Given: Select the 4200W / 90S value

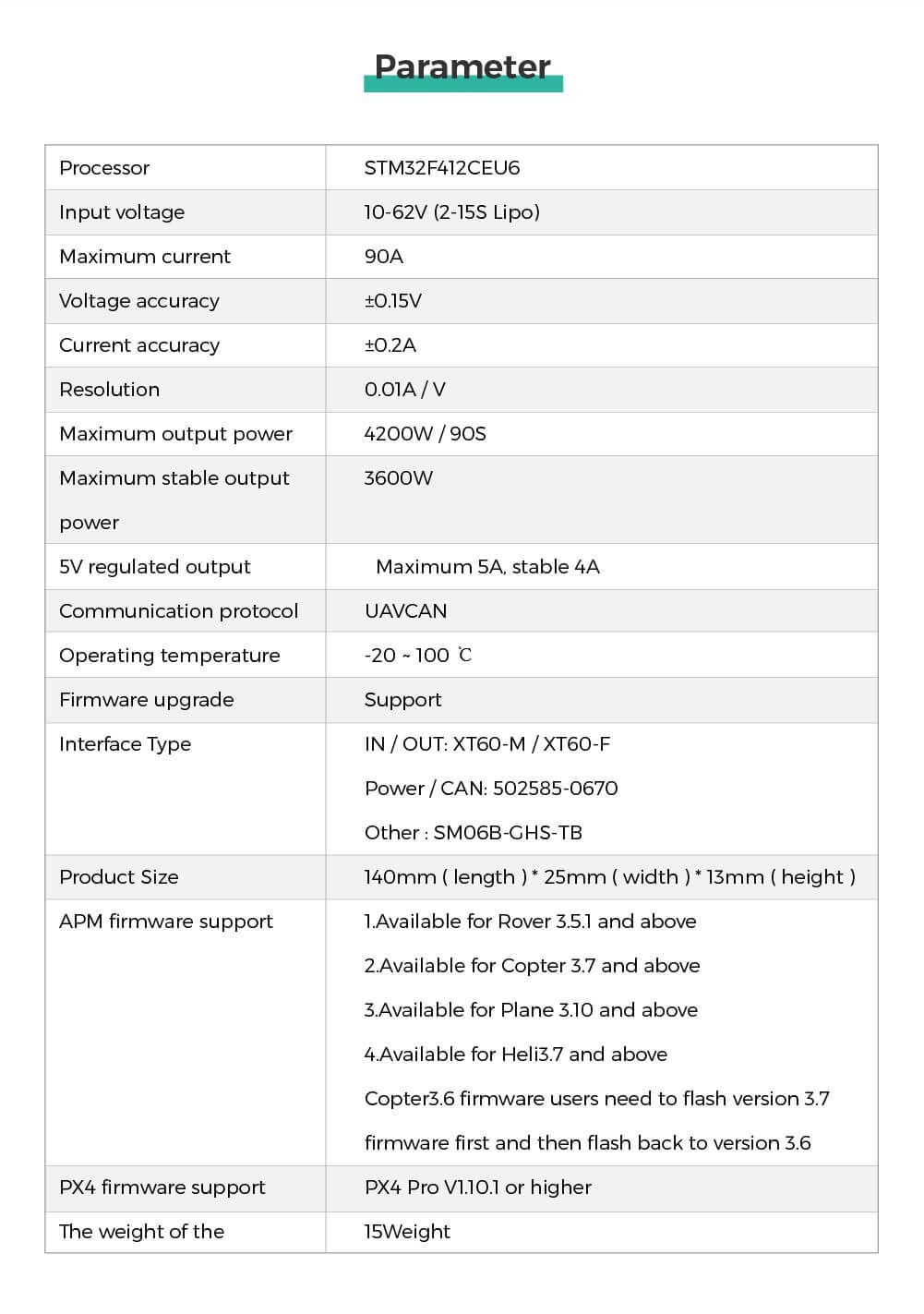Looking at the screenshot, I should (x=425, y=434).
